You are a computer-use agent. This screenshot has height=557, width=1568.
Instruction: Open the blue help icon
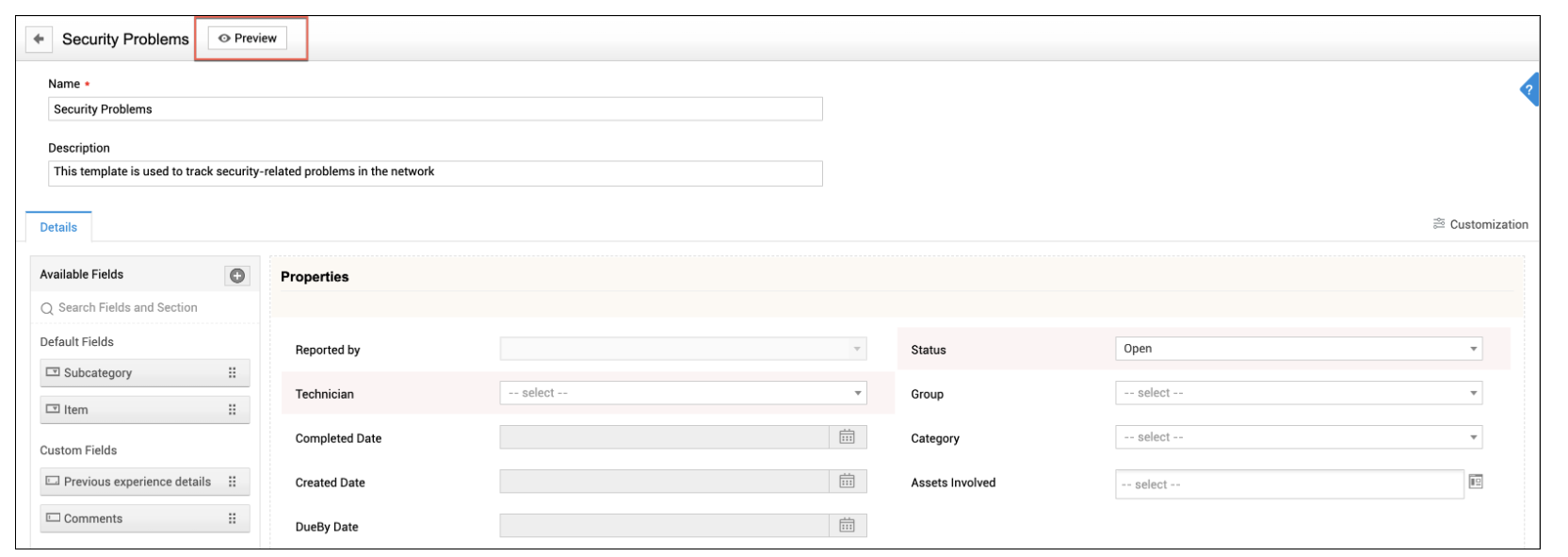pos(1529,90)
